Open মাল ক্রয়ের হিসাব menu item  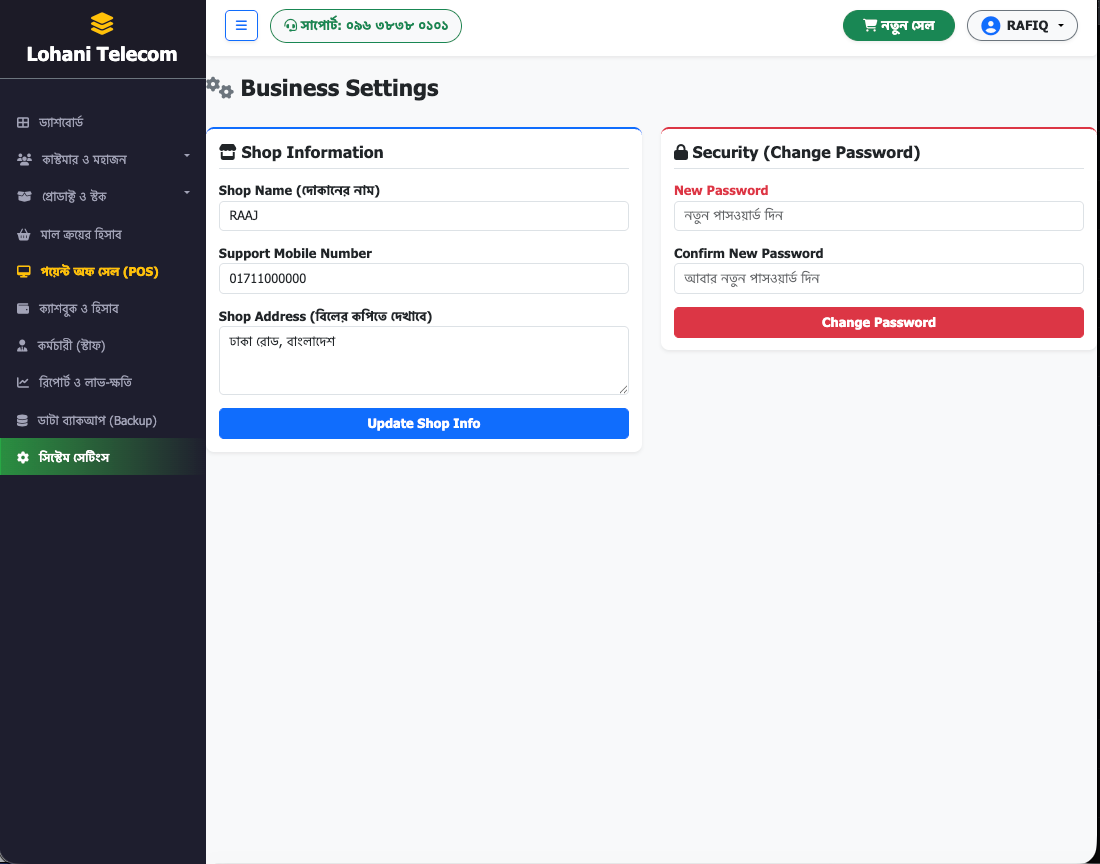pyautogui.click(x=81, y=235)
